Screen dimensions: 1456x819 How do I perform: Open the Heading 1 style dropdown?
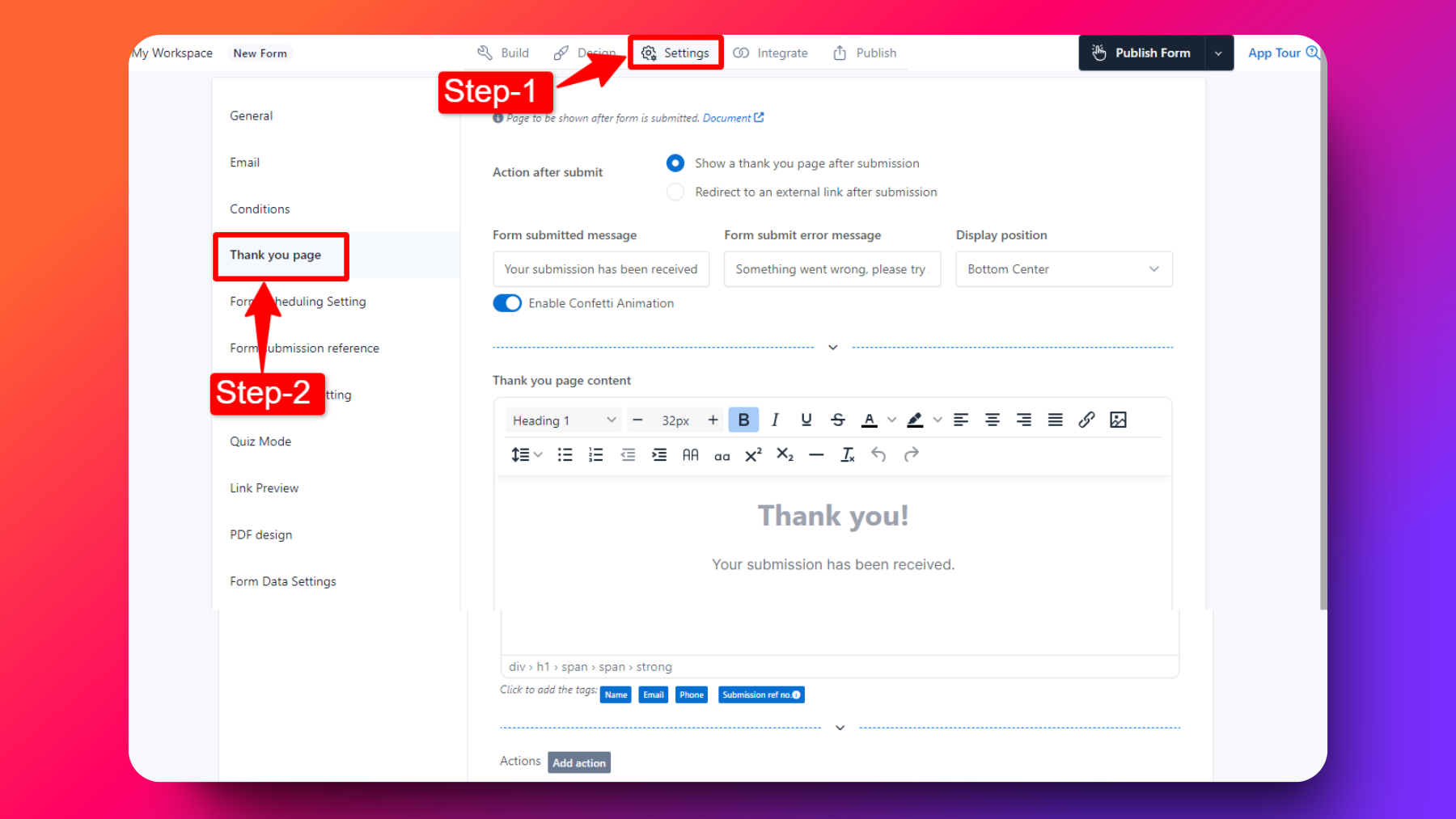click(564, 420)
